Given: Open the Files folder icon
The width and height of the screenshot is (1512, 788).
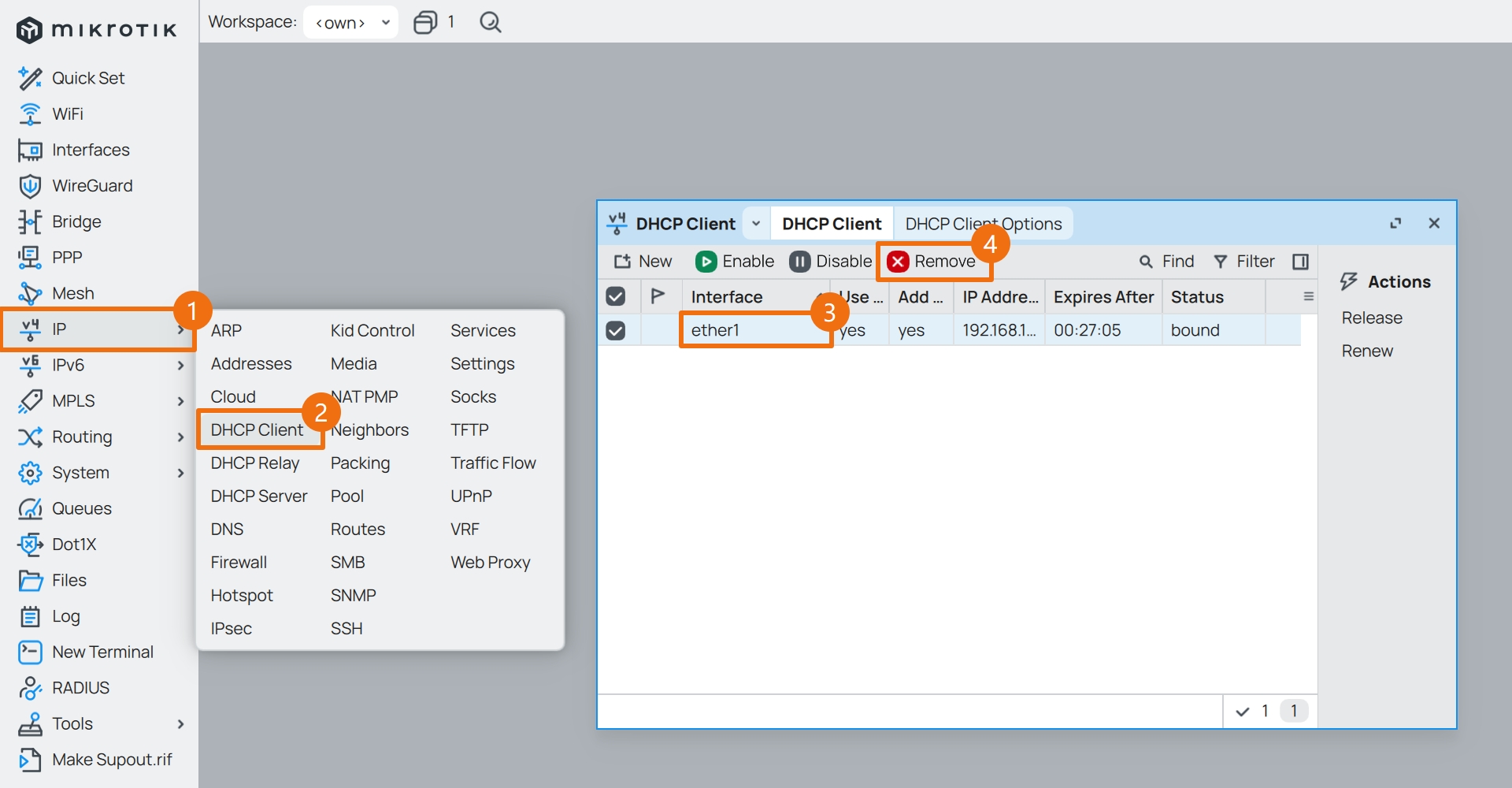Looking at the screenshot, I should [30, 581].
